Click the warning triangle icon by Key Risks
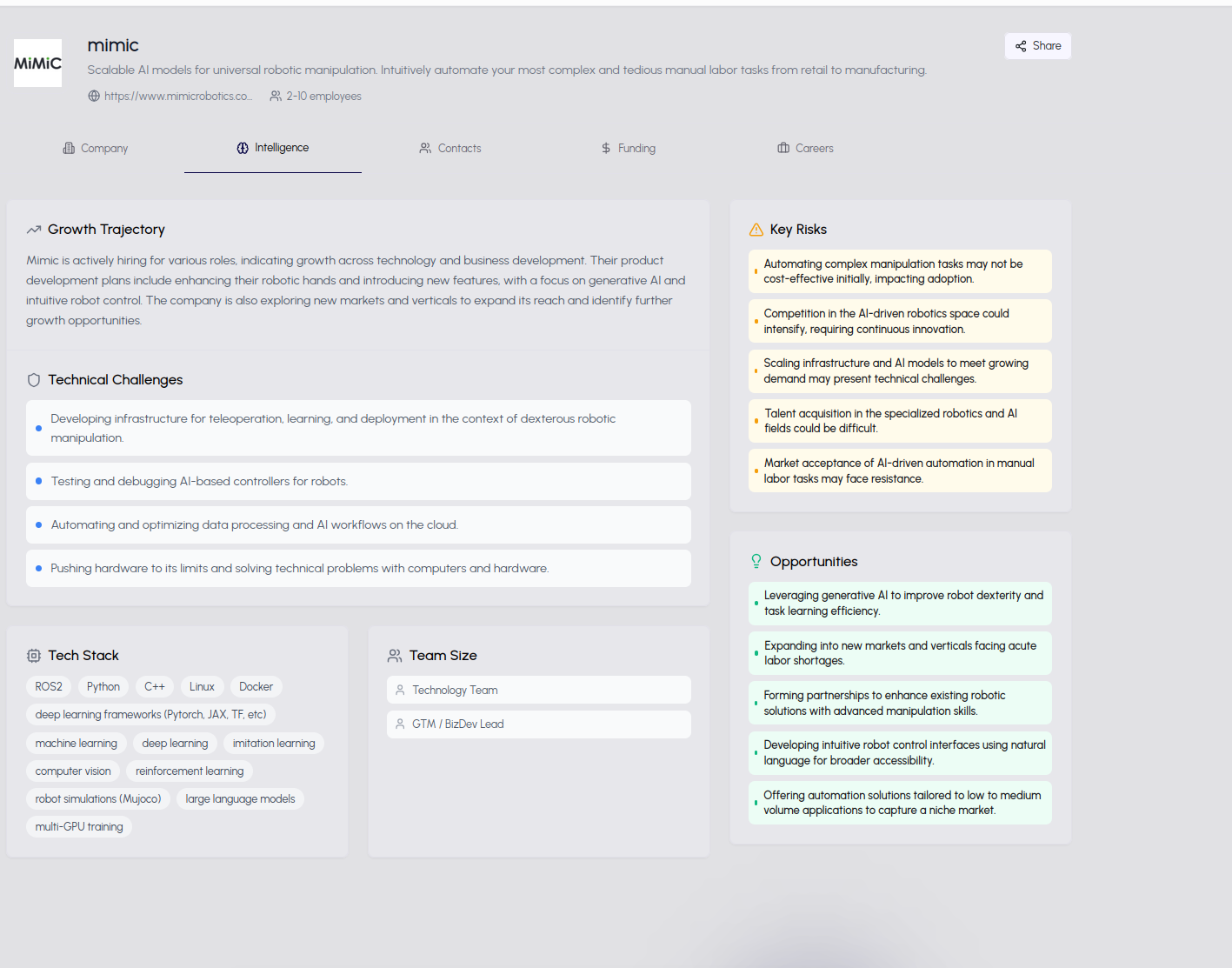The image size is (1232, 968). tap(756, 230)
